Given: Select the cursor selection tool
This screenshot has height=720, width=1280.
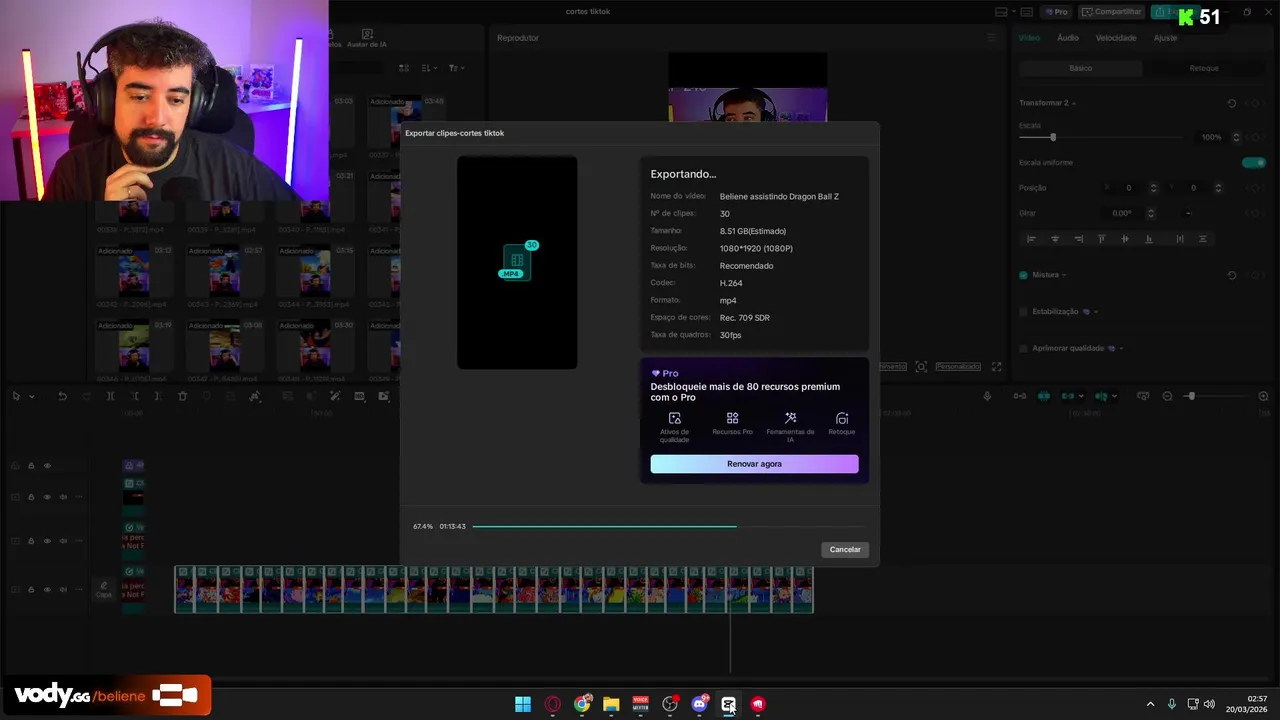Looking at the screenshot, I should click(17, 397).
